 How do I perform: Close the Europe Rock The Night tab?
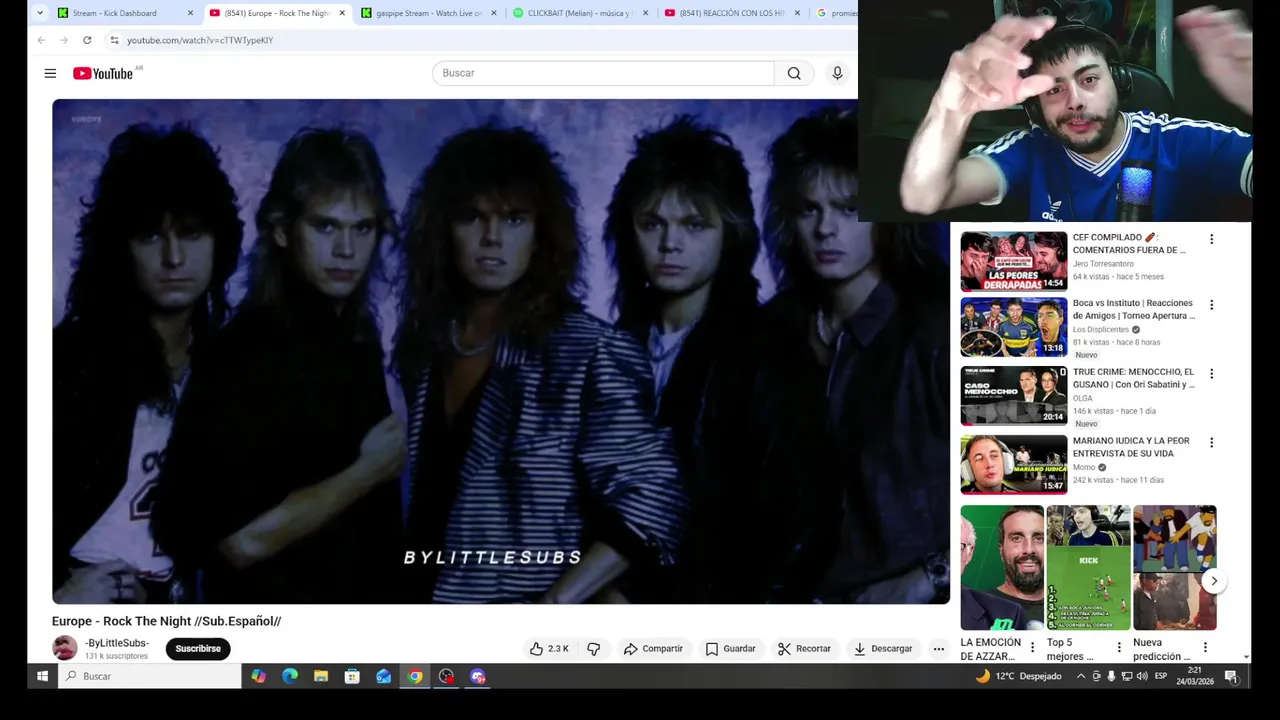click(342, 13)
